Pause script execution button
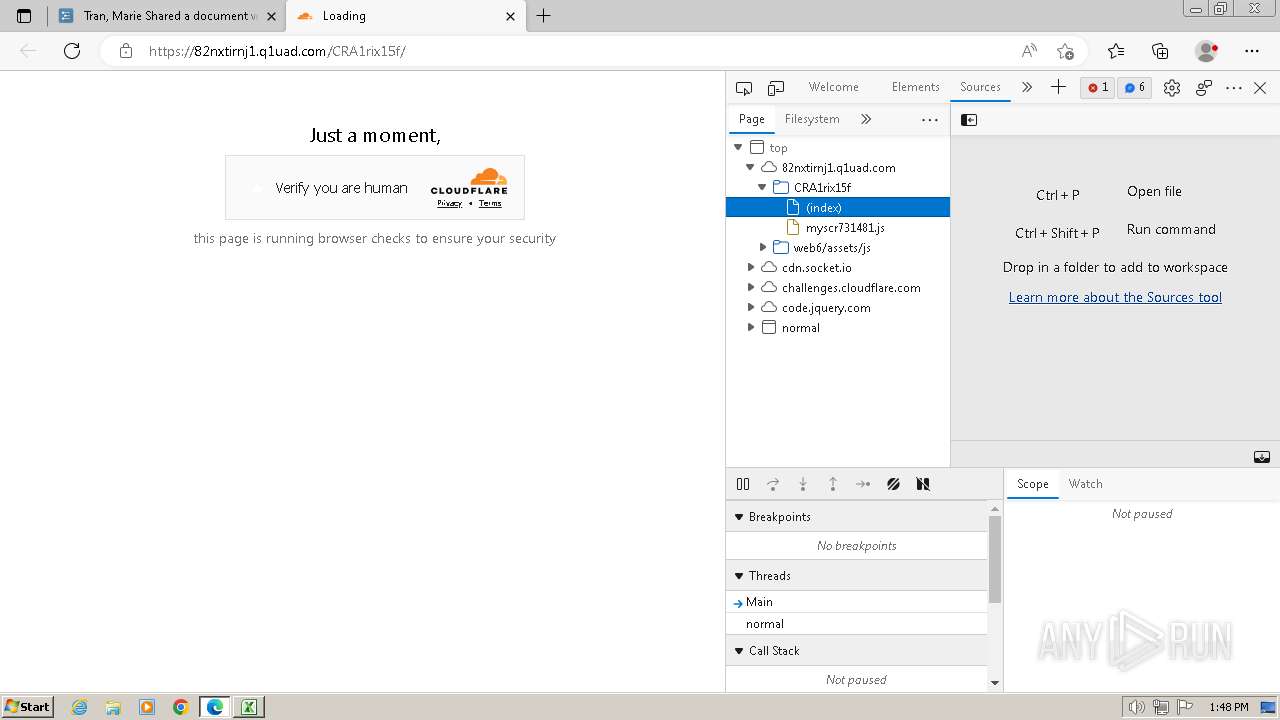This screenshot has width=1280, height=720. tap(743, 484)
